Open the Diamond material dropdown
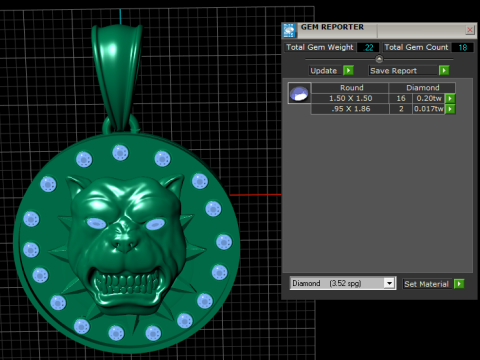480x360 pixels. [389, 283]
